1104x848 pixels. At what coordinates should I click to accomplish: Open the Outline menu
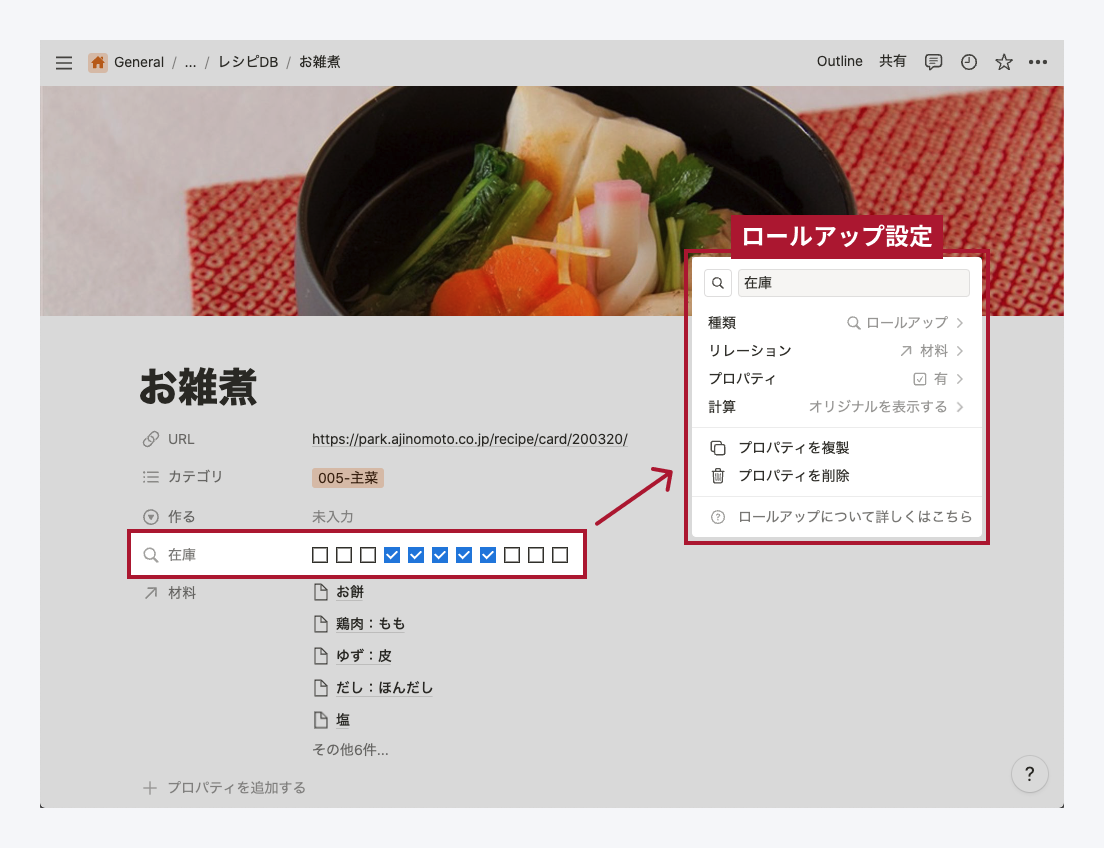(839, 61)
